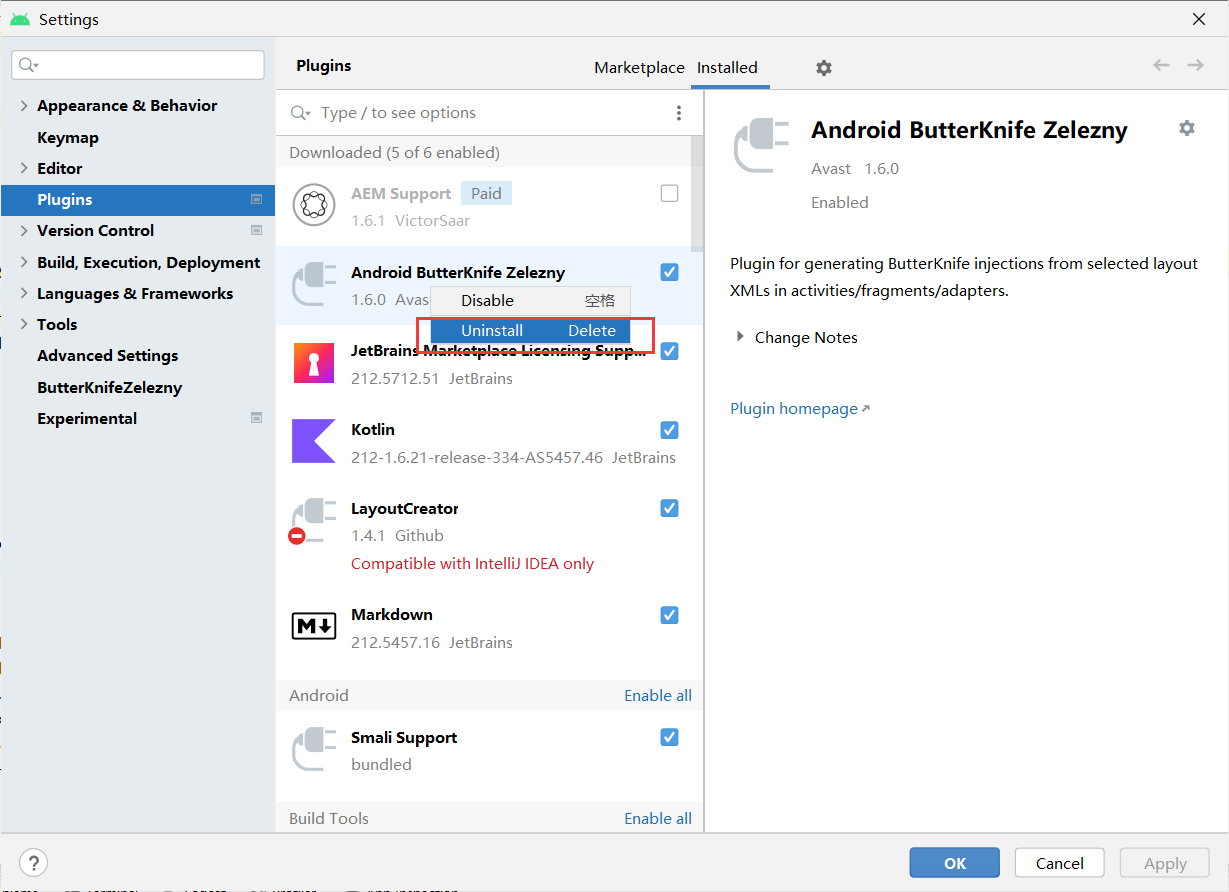Open the plugins manage repositories gear icon
The image size is (1229, 892).
pyautogui.click(x=823, y=67)
